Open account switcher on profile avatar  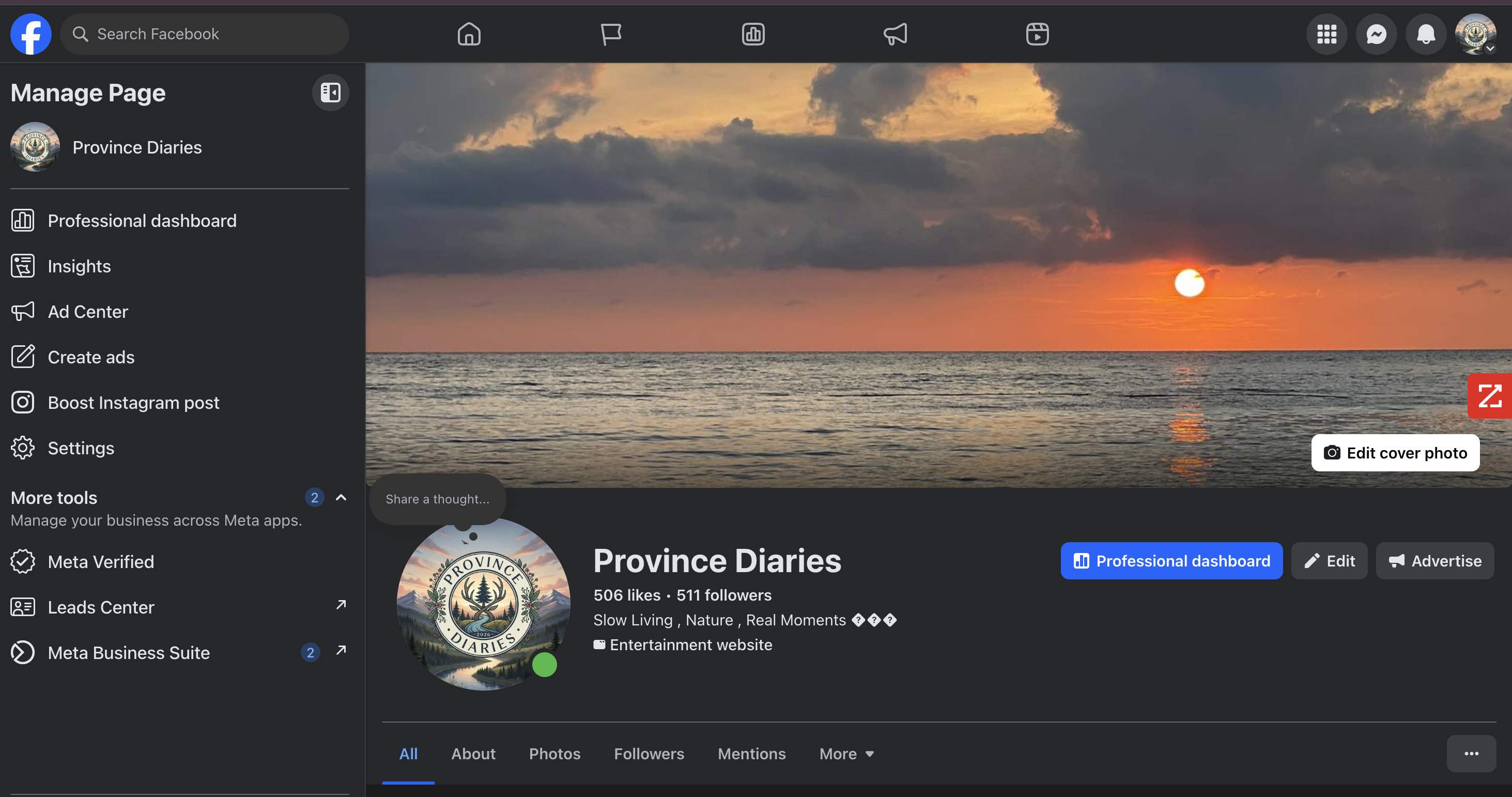click(1476, 34)
